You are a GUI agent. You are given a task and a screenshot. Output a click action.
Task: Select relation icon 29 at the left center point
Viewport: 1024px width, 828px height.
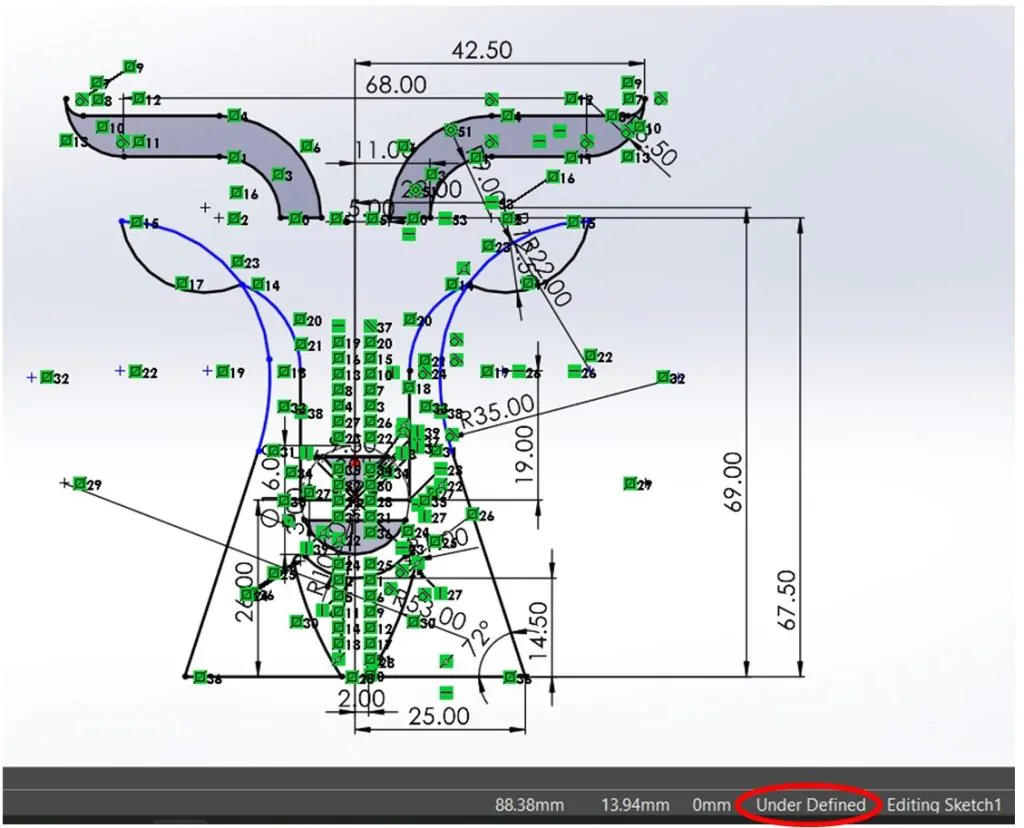[x=80, y=484]
